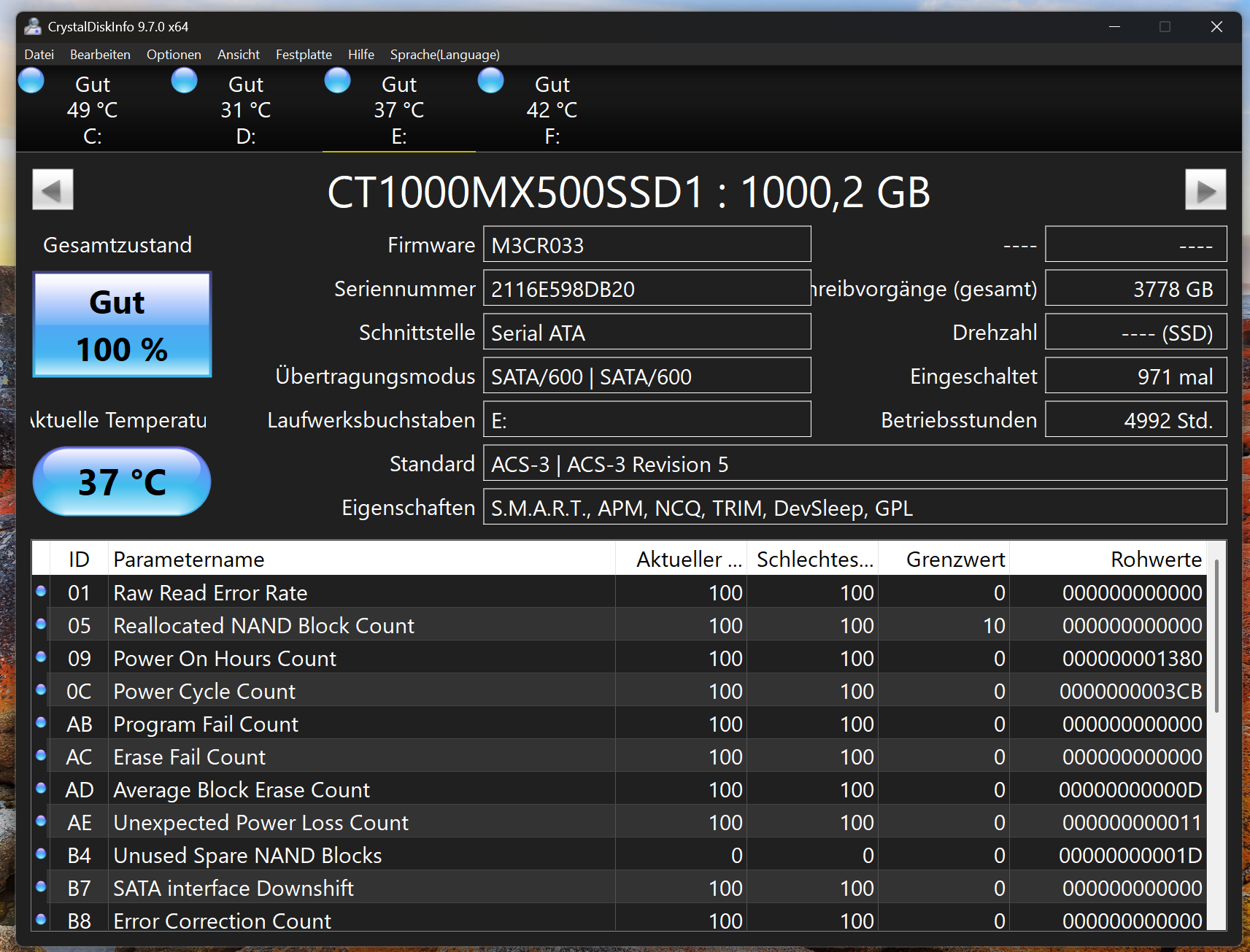Click the Eingeschaltet value 971 mal

pos(1136,376)
